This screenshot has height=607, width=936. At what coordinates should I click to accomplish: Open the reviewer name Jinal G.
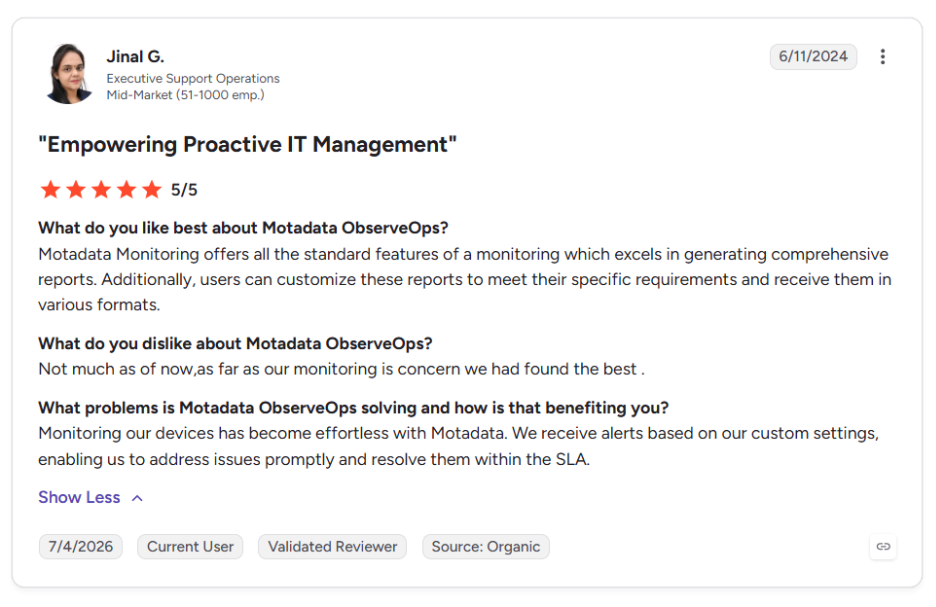(x=136, y=57)
